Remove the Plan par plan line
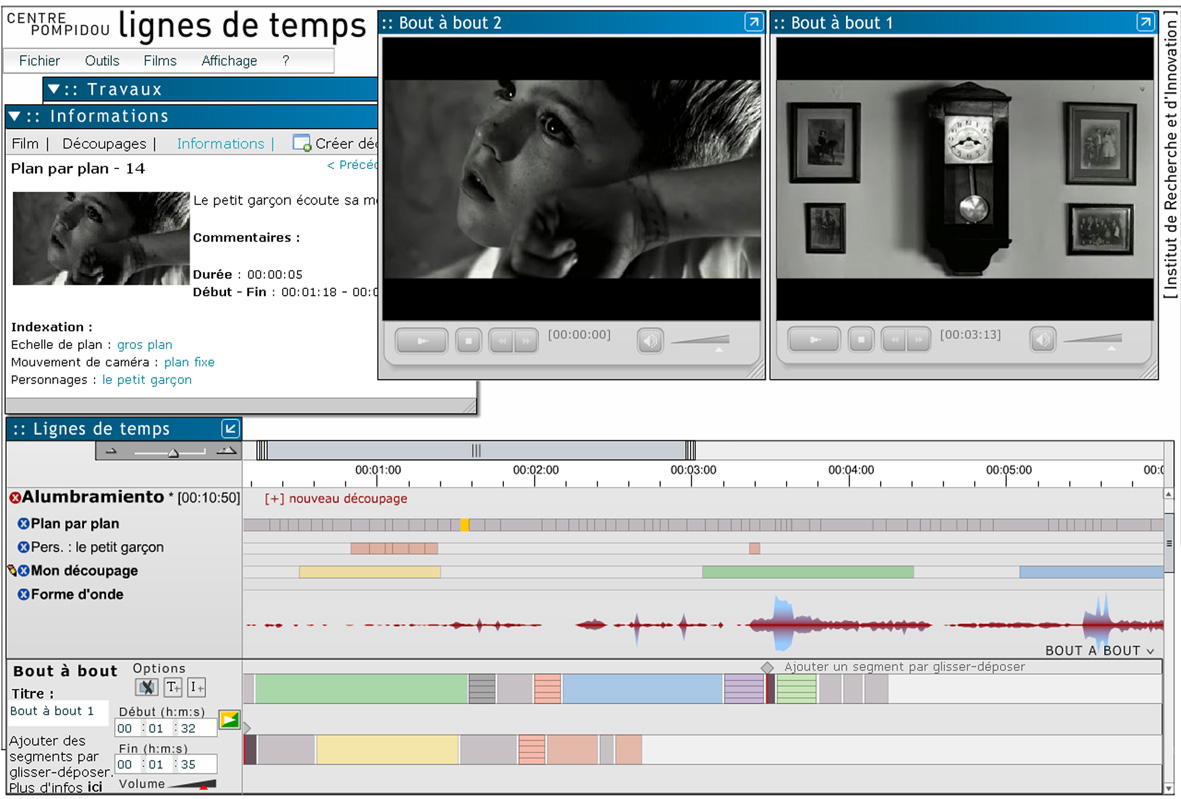Viewport: 1181px width, 799px height. pyautogui.click(x=23, y=523)
